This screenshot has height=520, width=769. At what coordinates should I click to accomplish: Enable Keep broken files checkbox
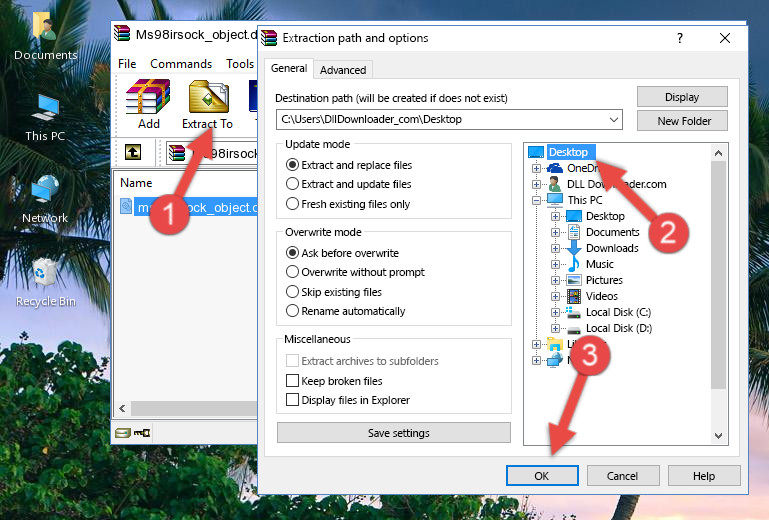point(292,381)
